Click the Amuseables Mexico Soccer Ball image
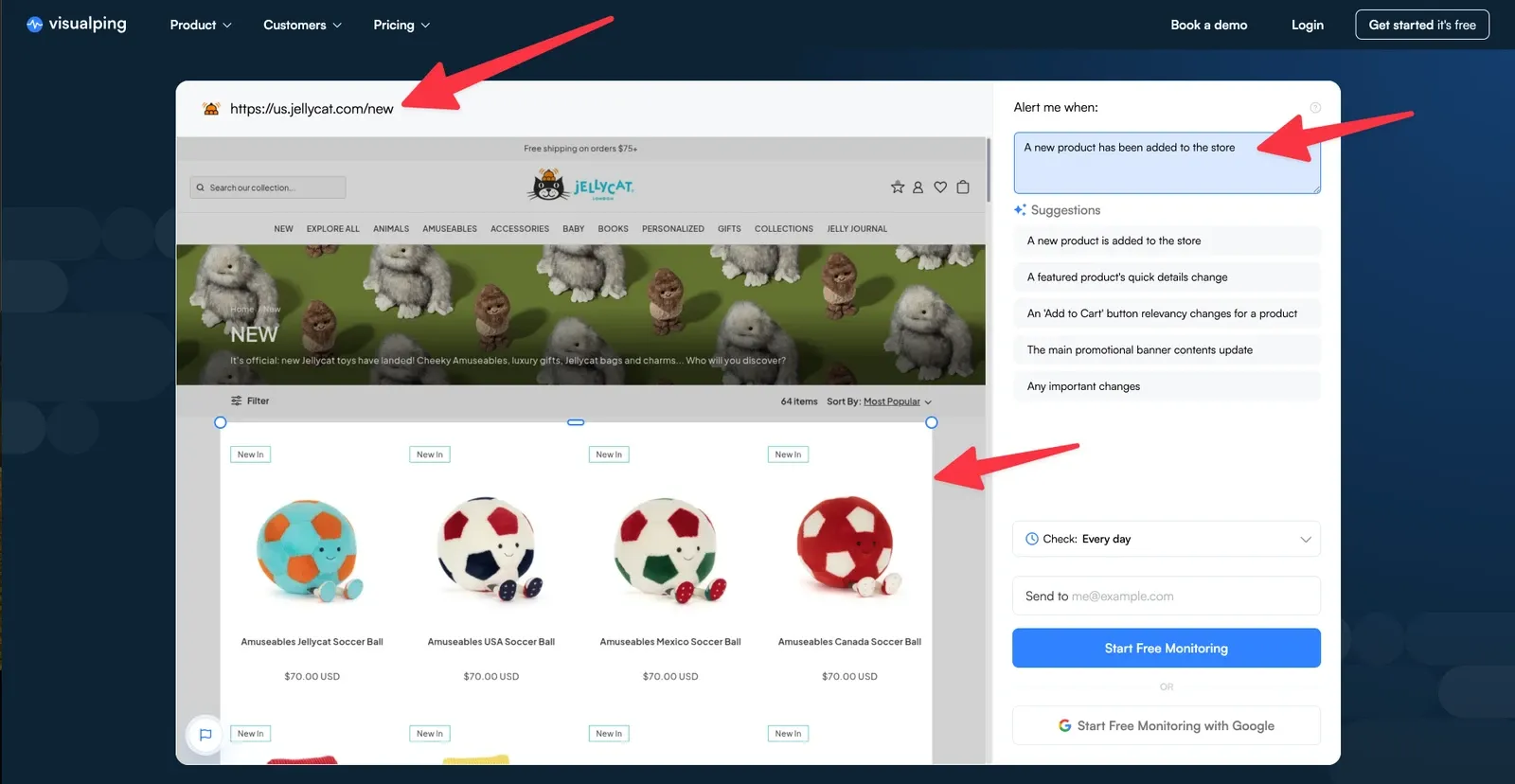 coord(669,550)
